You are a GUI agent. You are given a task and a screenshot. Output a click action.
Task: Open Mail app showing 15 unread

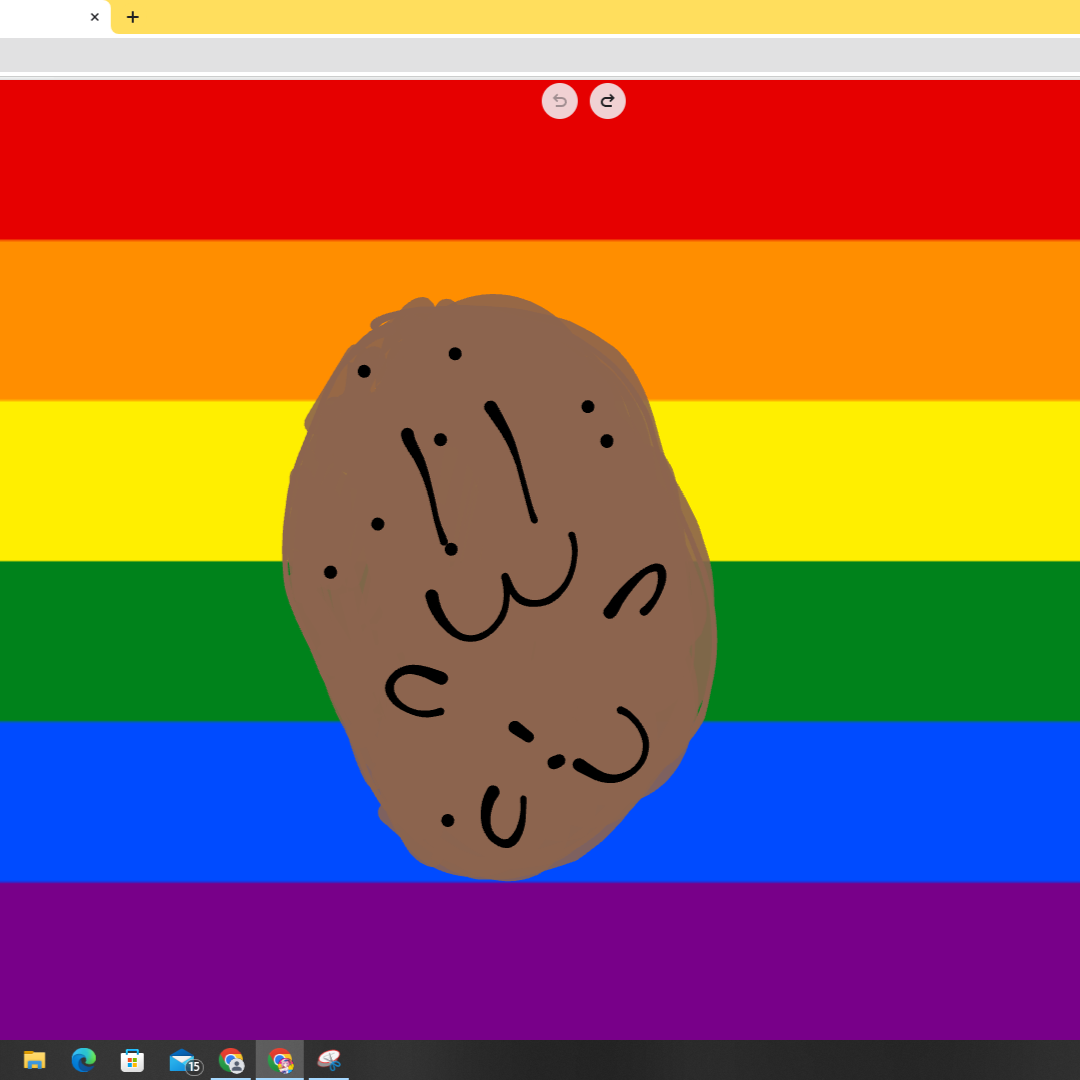(183, 1060)
